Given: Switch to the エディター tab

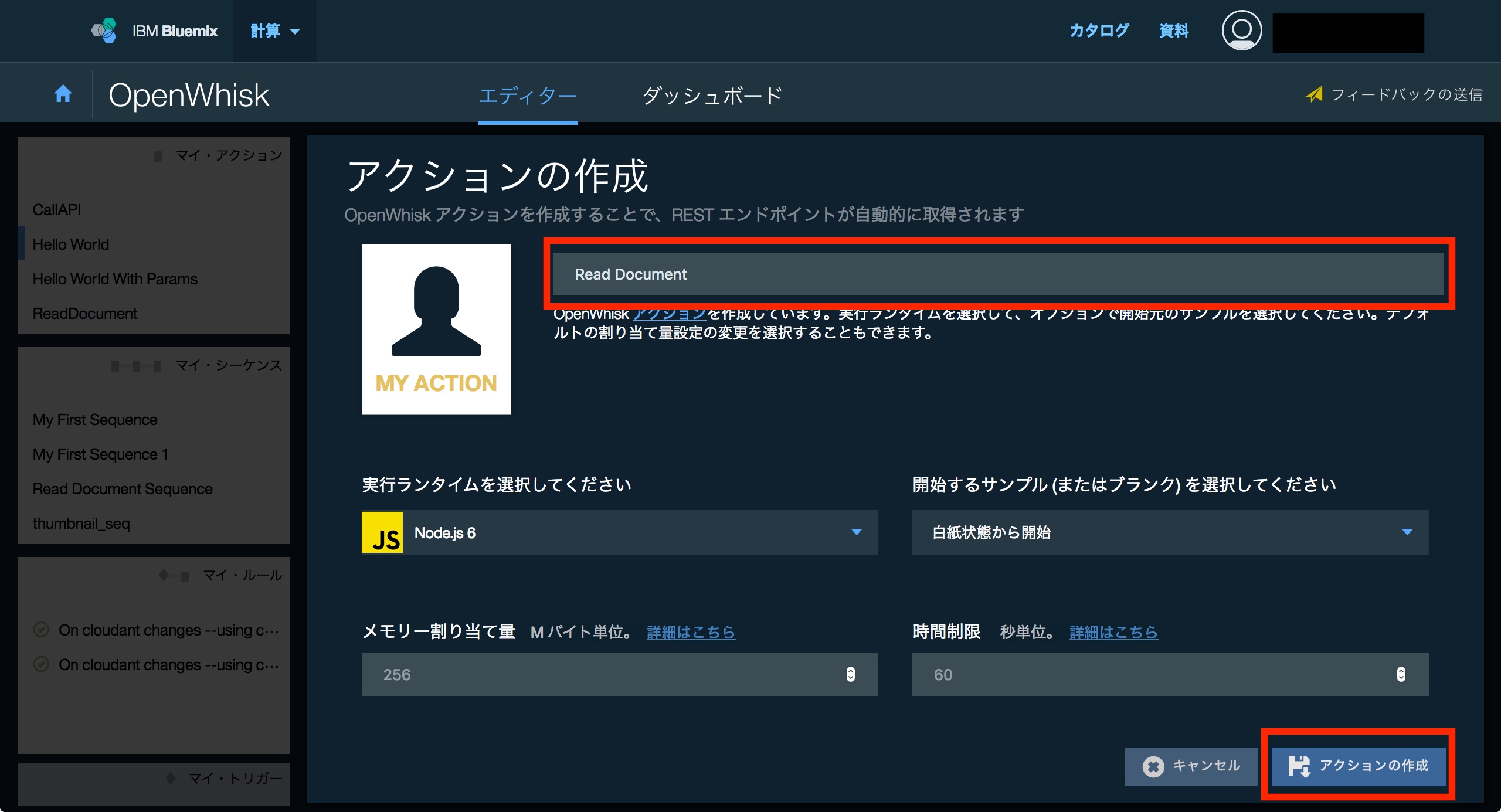Looking at the screenshot, I should (x=528, y=95).
